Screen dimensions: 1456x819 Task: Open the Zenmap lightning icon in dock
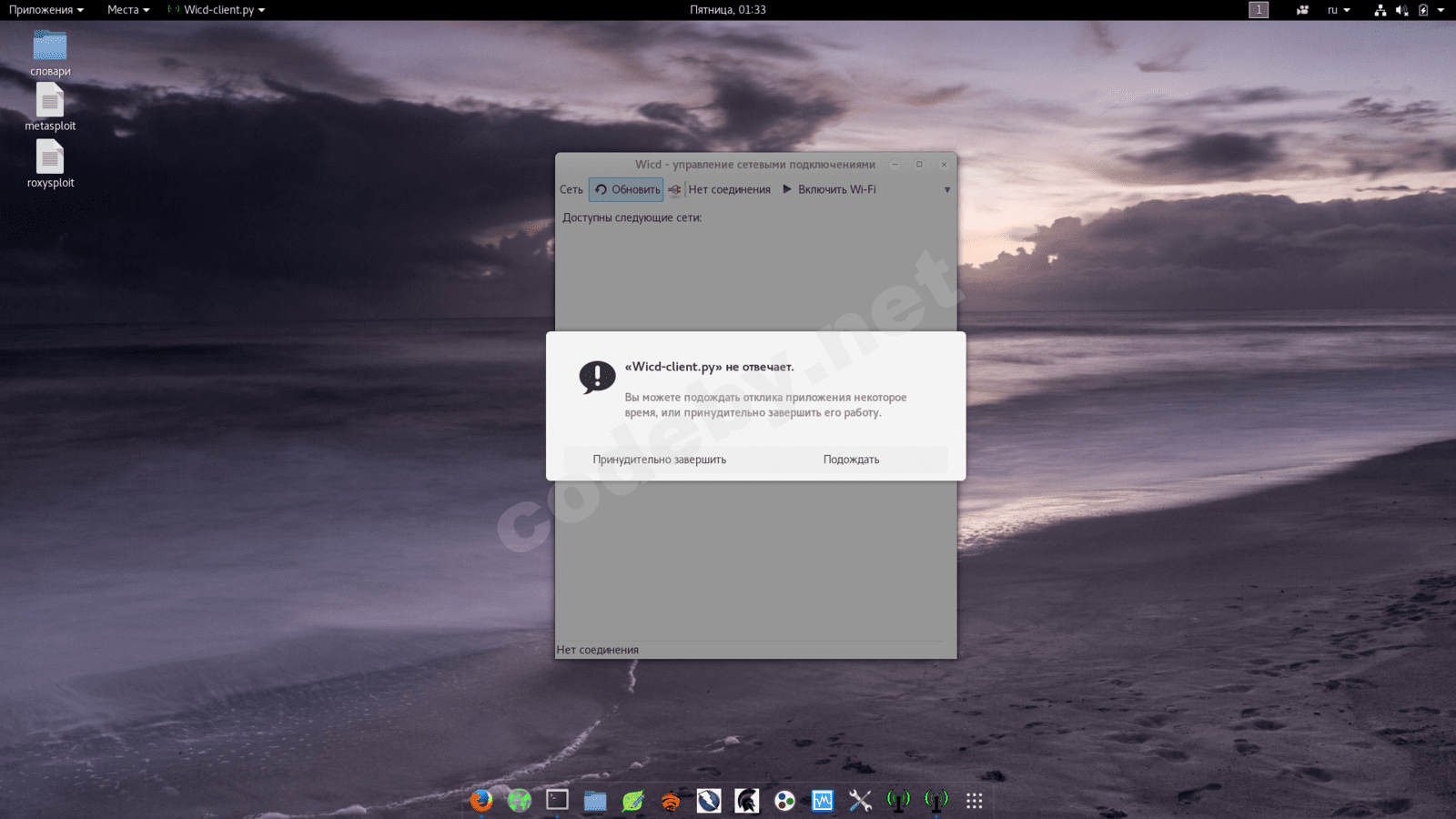(709, 801)
